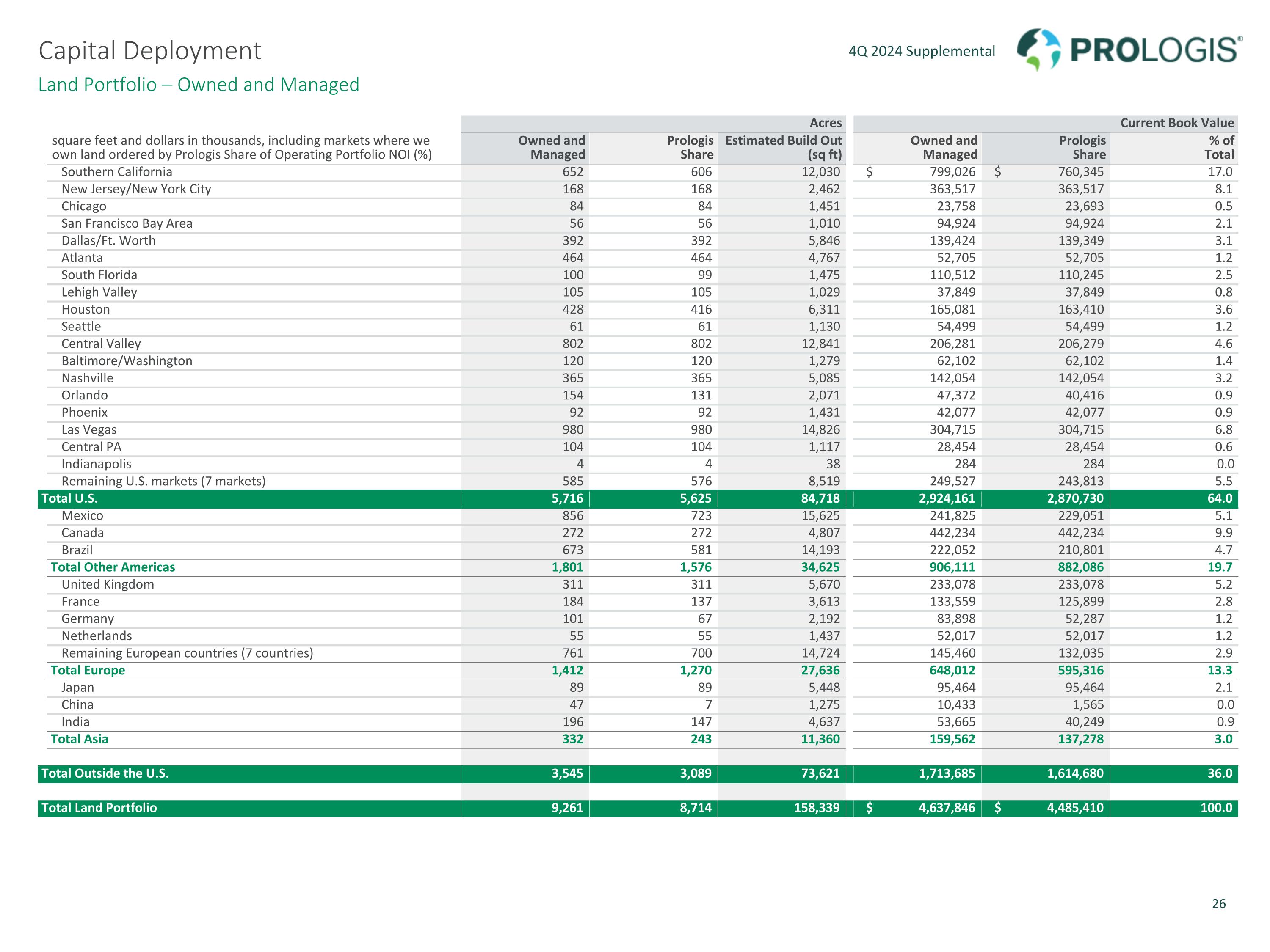Select the Total Other Americas subtotal label
Screen dimensions: 1270x952
coord(113,567)
